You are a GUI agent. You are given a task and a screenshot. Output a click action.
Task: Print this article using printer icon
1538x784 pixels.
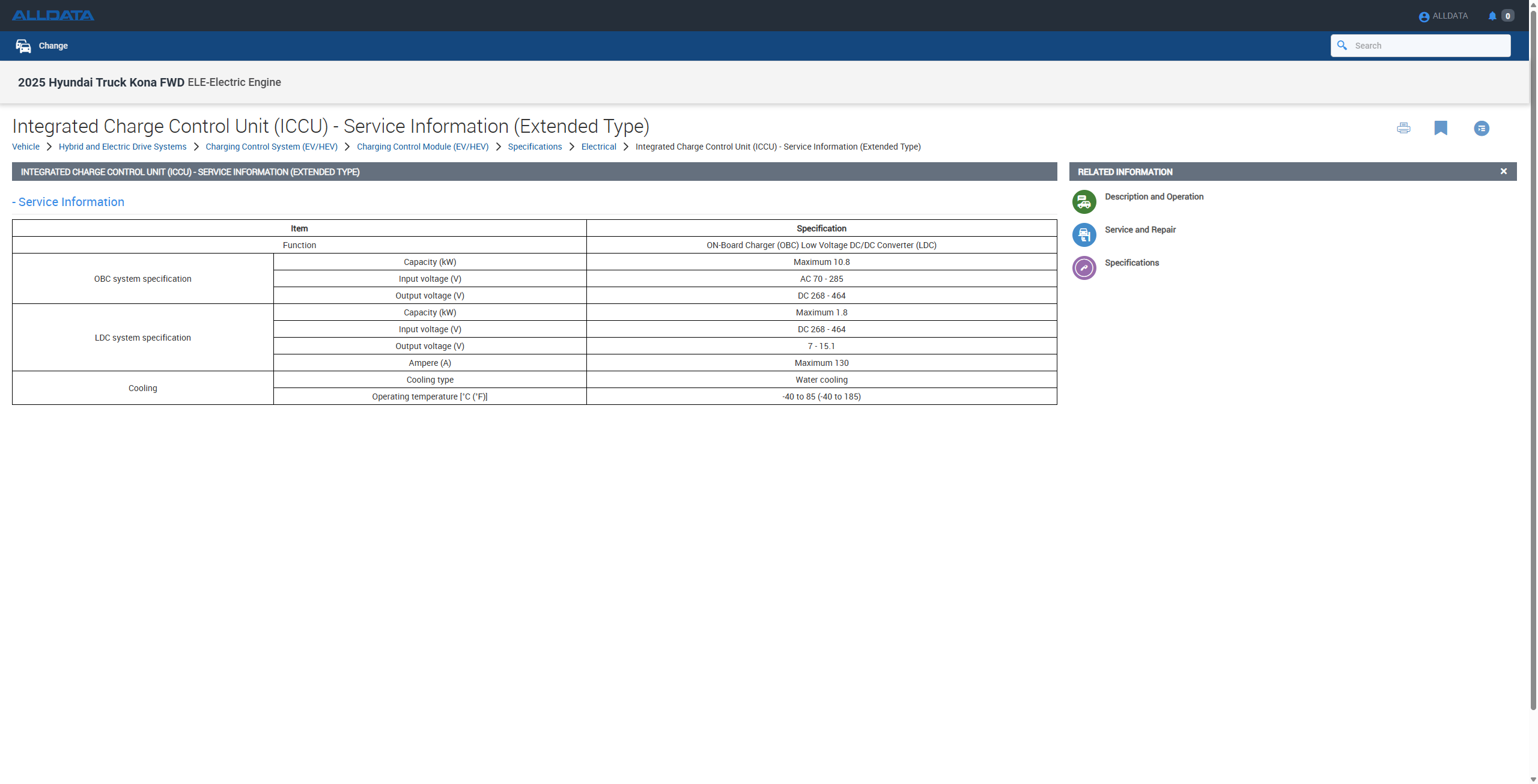tap(1403, 128)
